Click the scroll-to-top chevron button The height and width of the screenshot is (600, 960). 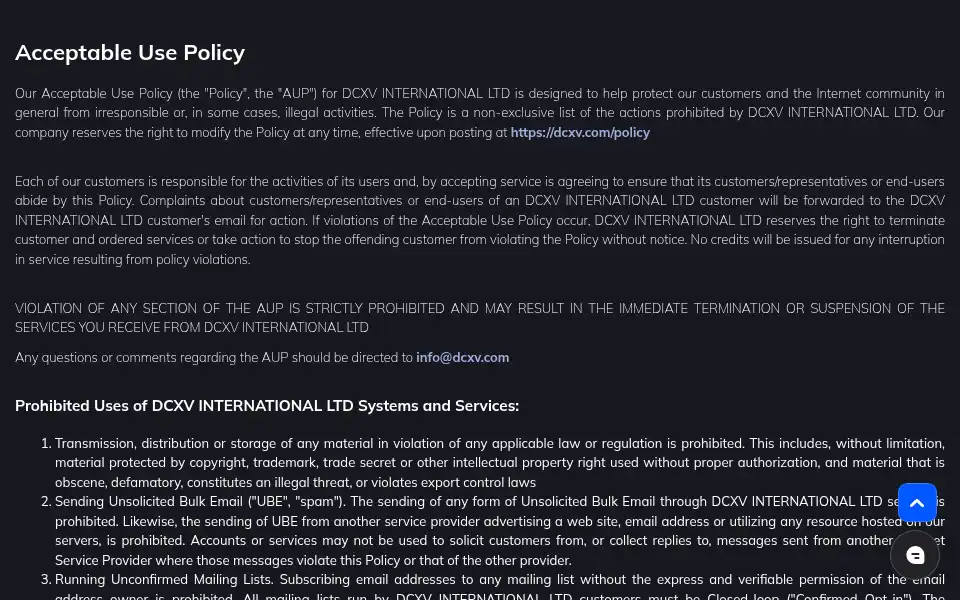click(917, 503)
